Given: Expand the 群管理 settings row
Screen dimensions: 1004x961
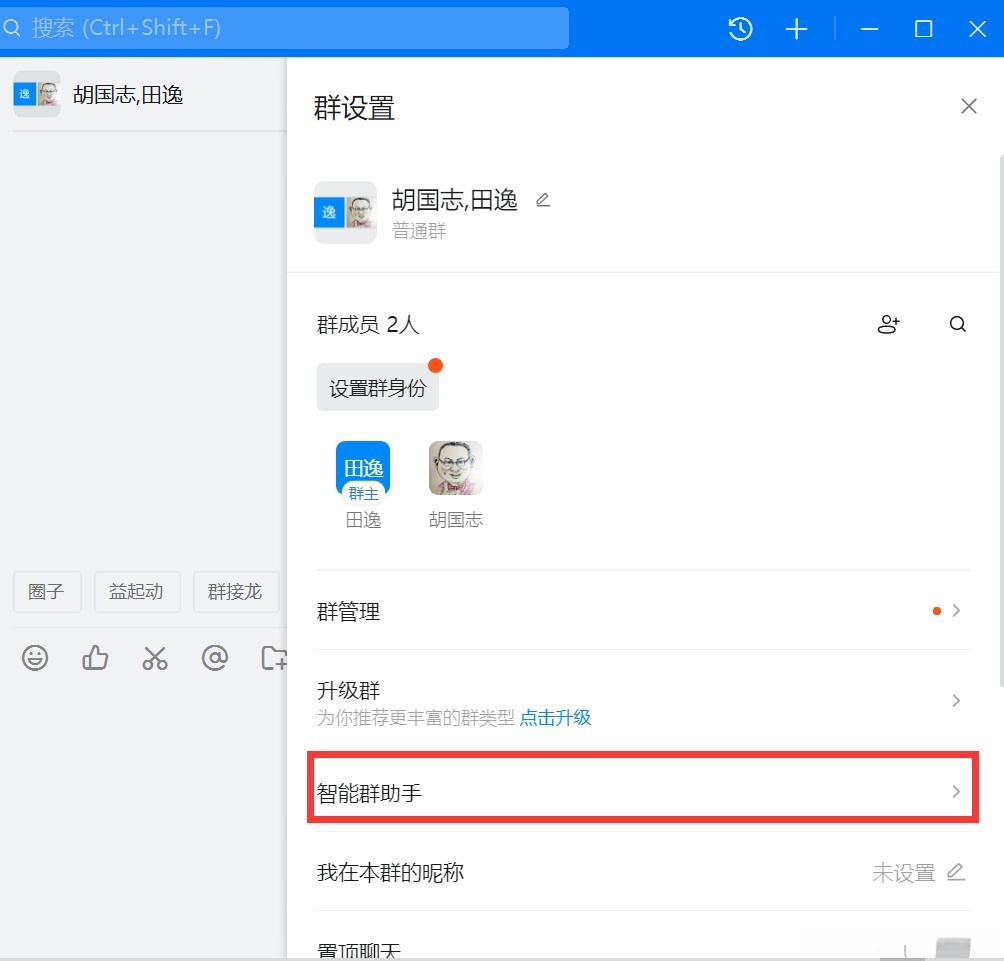Looking at the screenshot, I should click(x=955, y=610).
